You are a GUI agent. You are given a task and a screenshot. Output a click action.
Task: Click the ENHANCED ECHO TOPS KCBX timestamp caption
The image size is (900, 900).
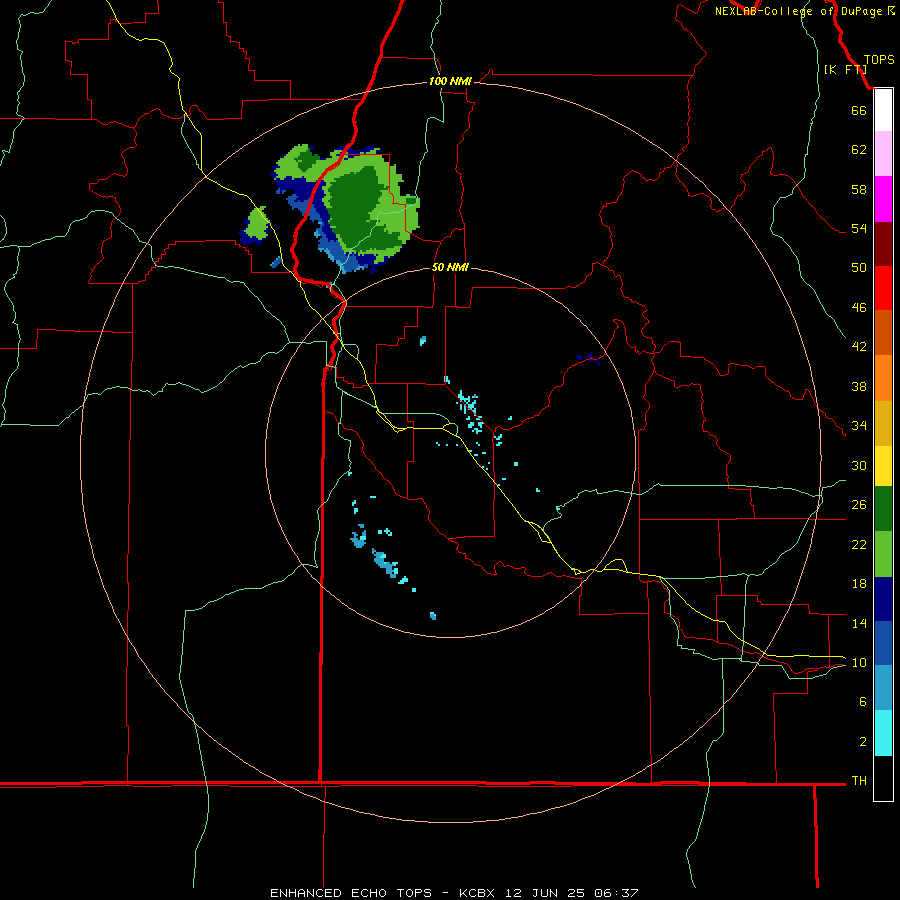coord(454,893)
